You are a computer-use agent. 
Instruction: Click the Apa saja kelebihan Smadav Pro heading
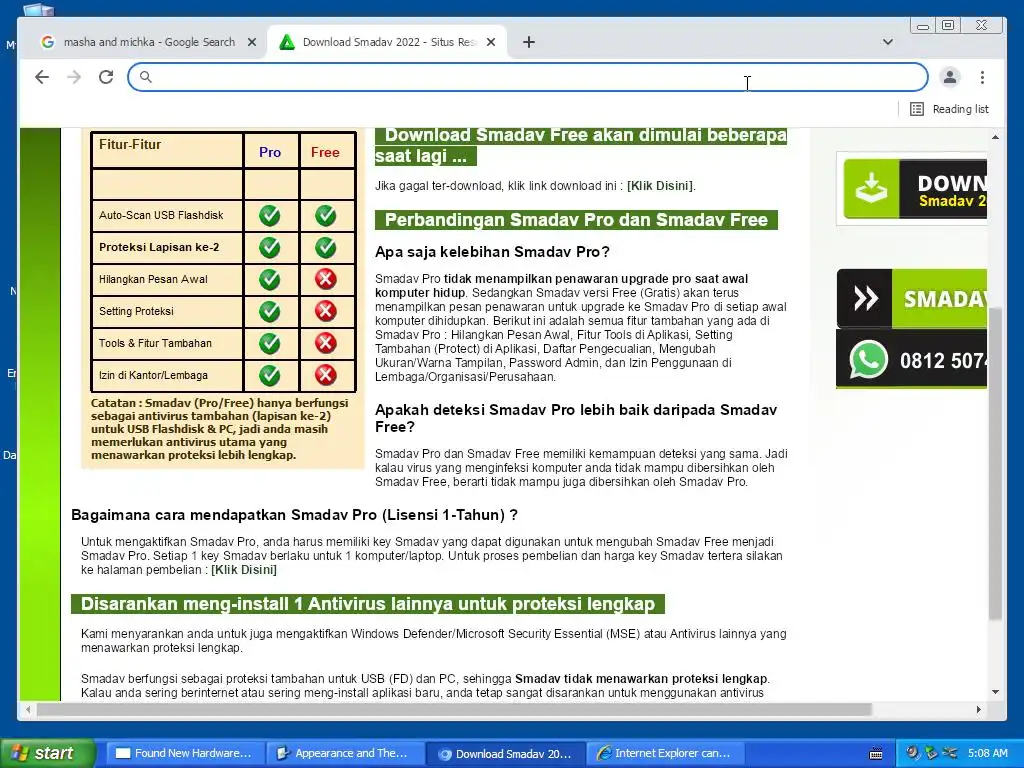[492, 252]
